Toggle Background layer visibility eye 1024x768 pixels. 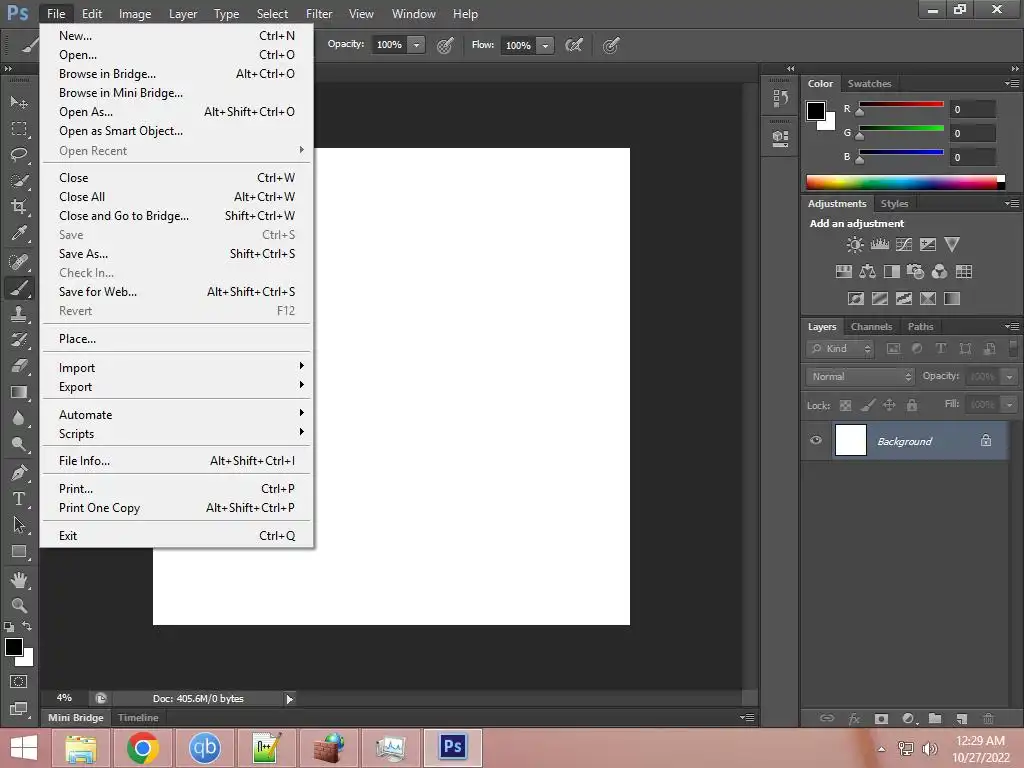click(x=816, y=440)
